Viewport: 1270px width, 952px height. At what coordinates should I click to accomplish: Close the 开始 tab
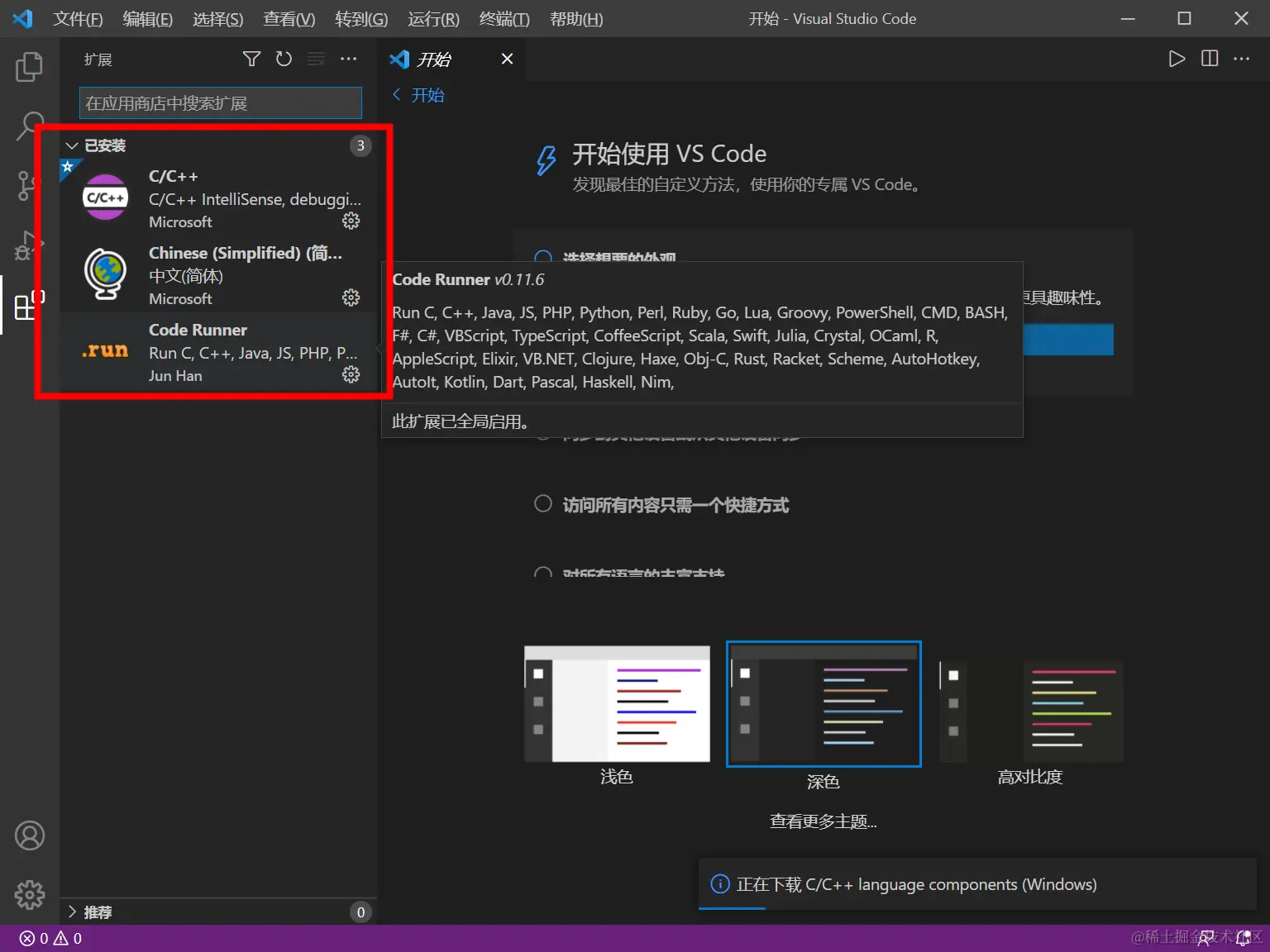pos(507,59)
